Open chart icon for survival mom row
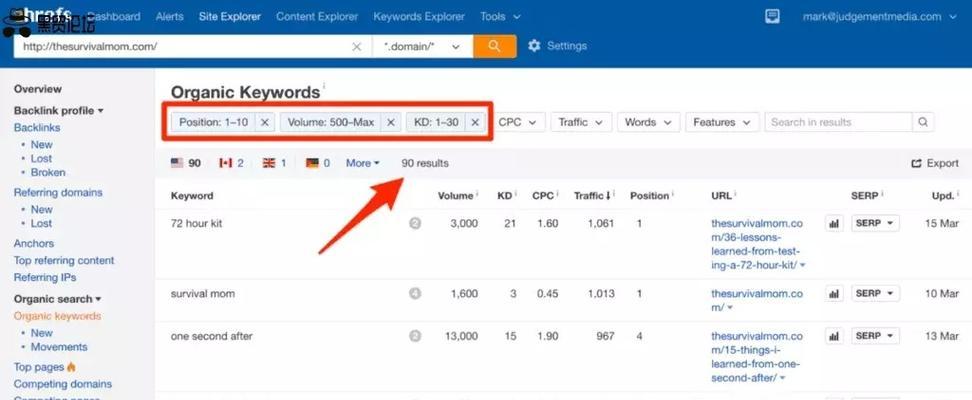 tap(834, 293)
